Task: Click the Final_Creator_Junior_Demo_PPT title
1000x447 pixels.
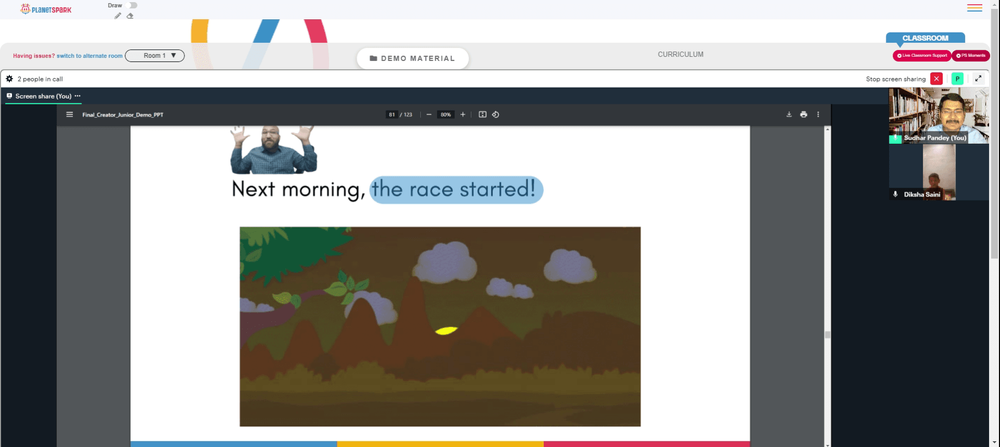Action: click(x=123, y=115)
